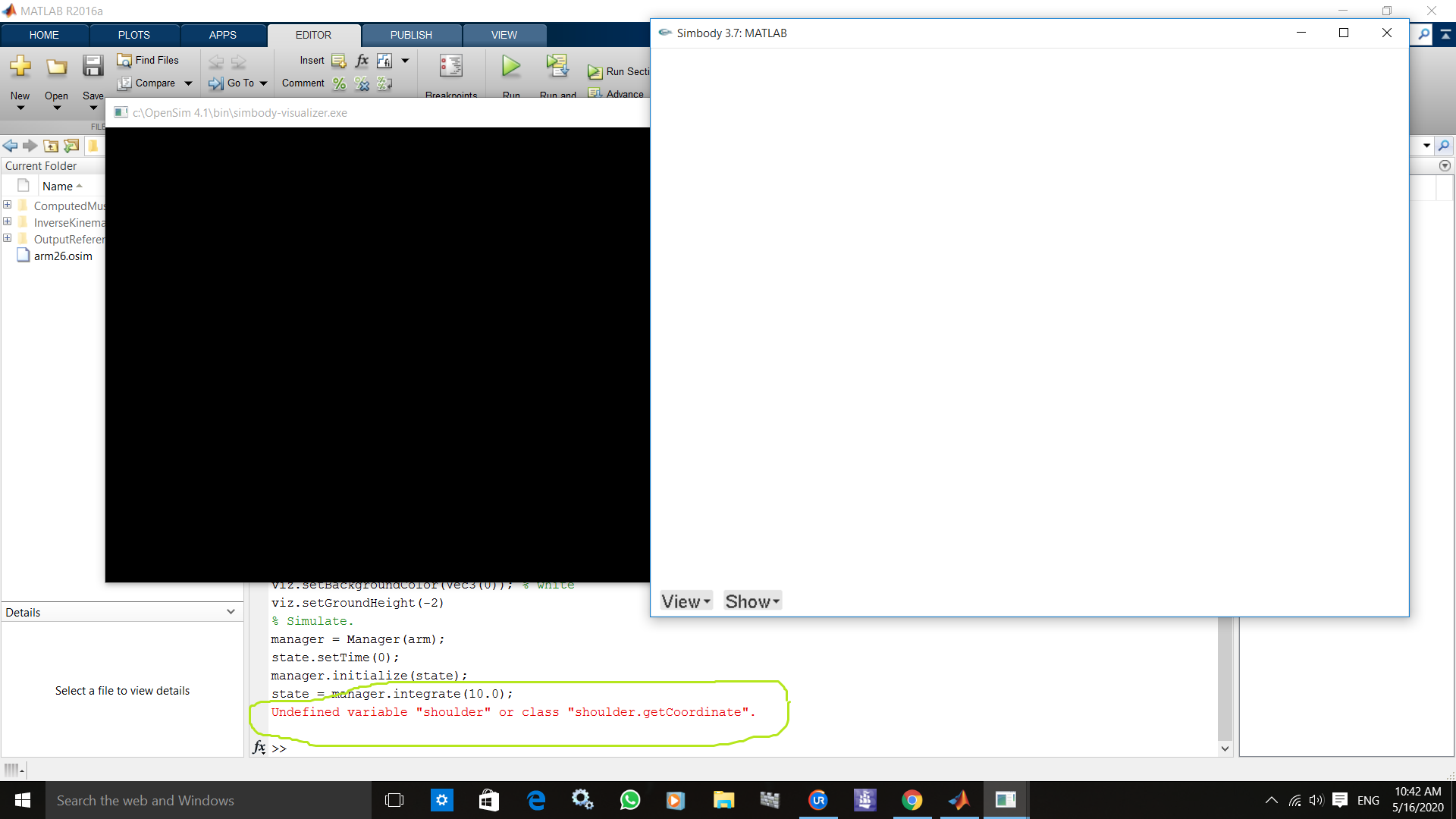Expand the OutputReferer folder

[8, 238]
